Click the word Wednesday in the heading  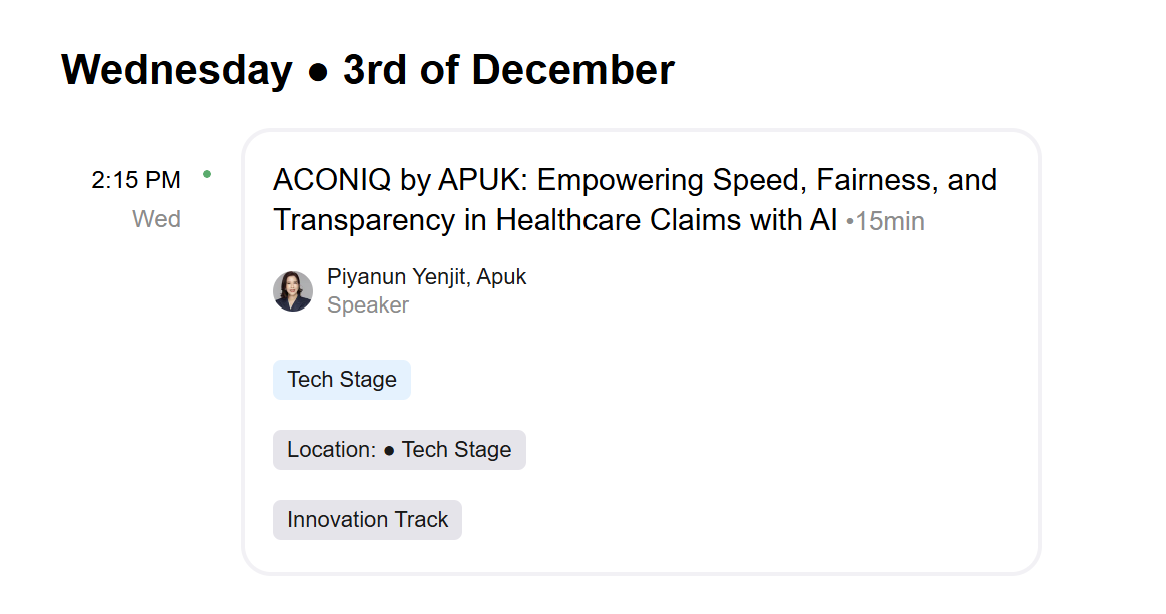[x=177, y=71]
